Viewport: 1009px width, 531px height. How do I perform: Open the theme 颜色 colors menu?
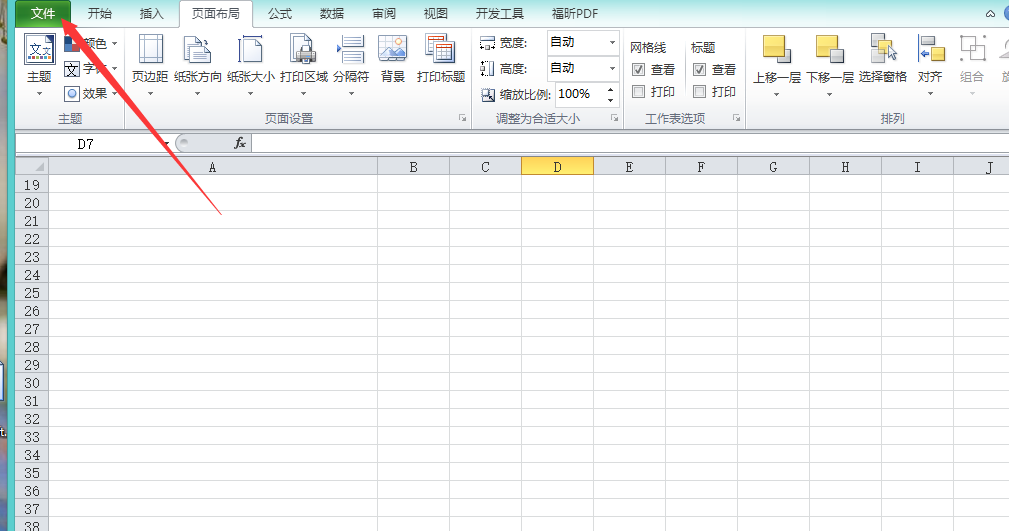pos(91,44)
